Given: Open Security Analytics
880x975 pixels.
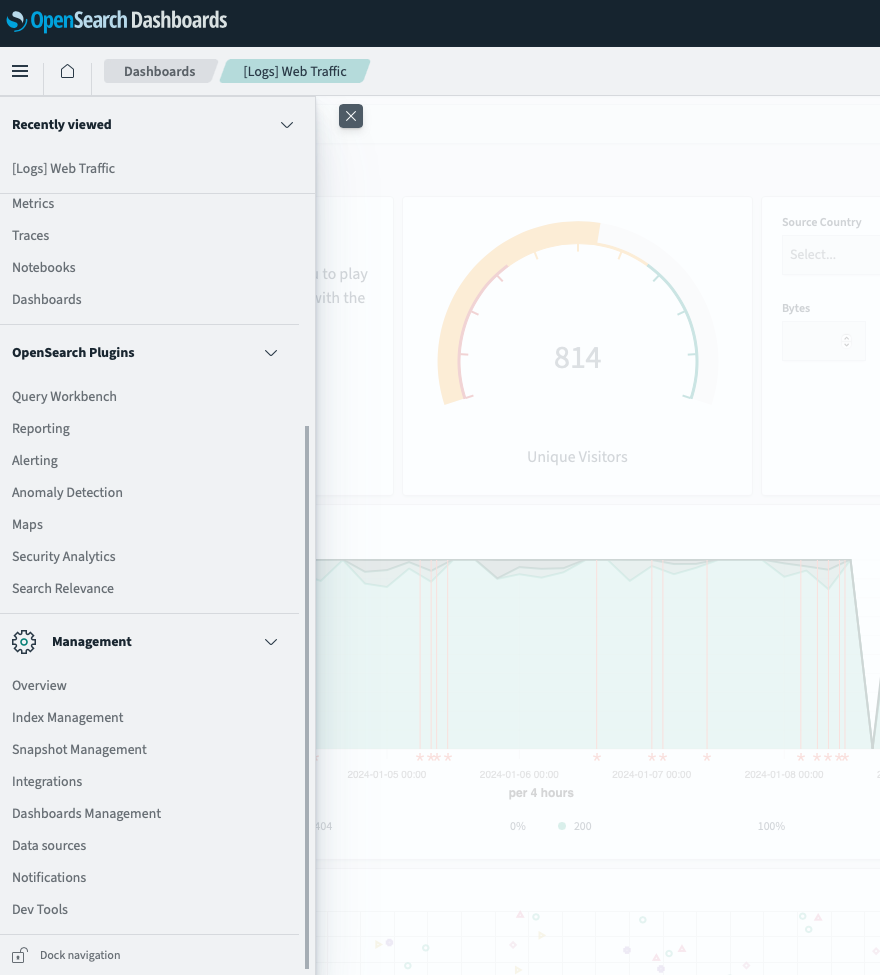Looking at the screenshot, I should point(63,557).
